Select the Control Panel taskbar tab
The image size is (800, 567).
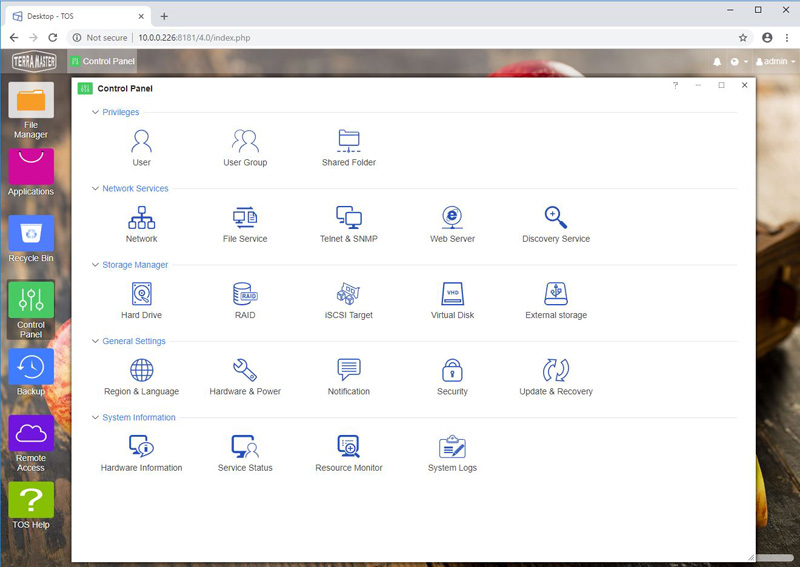103,61
